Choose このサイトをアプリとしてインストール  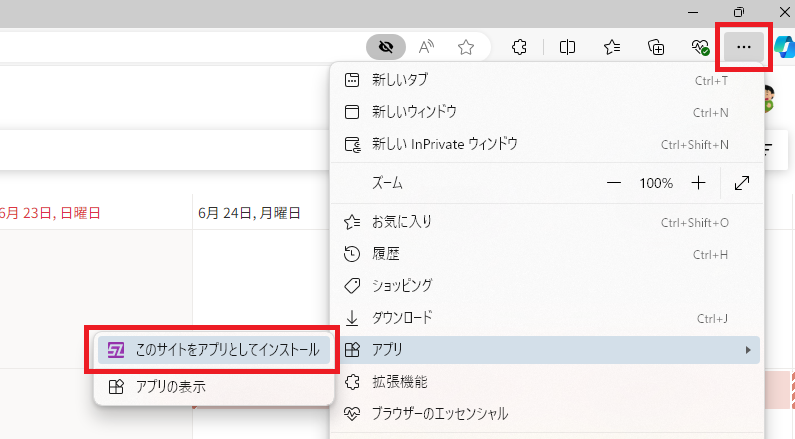tap(213, 350)
